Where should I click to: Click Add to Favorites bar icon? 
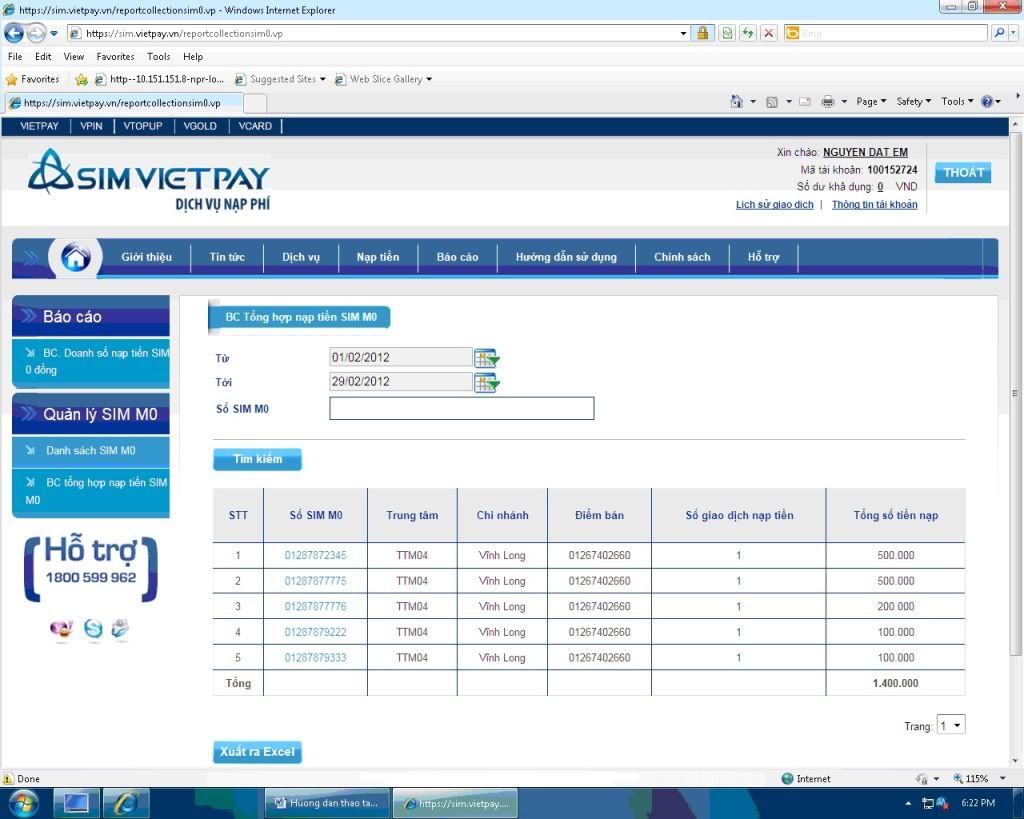(x=81, y=79)
